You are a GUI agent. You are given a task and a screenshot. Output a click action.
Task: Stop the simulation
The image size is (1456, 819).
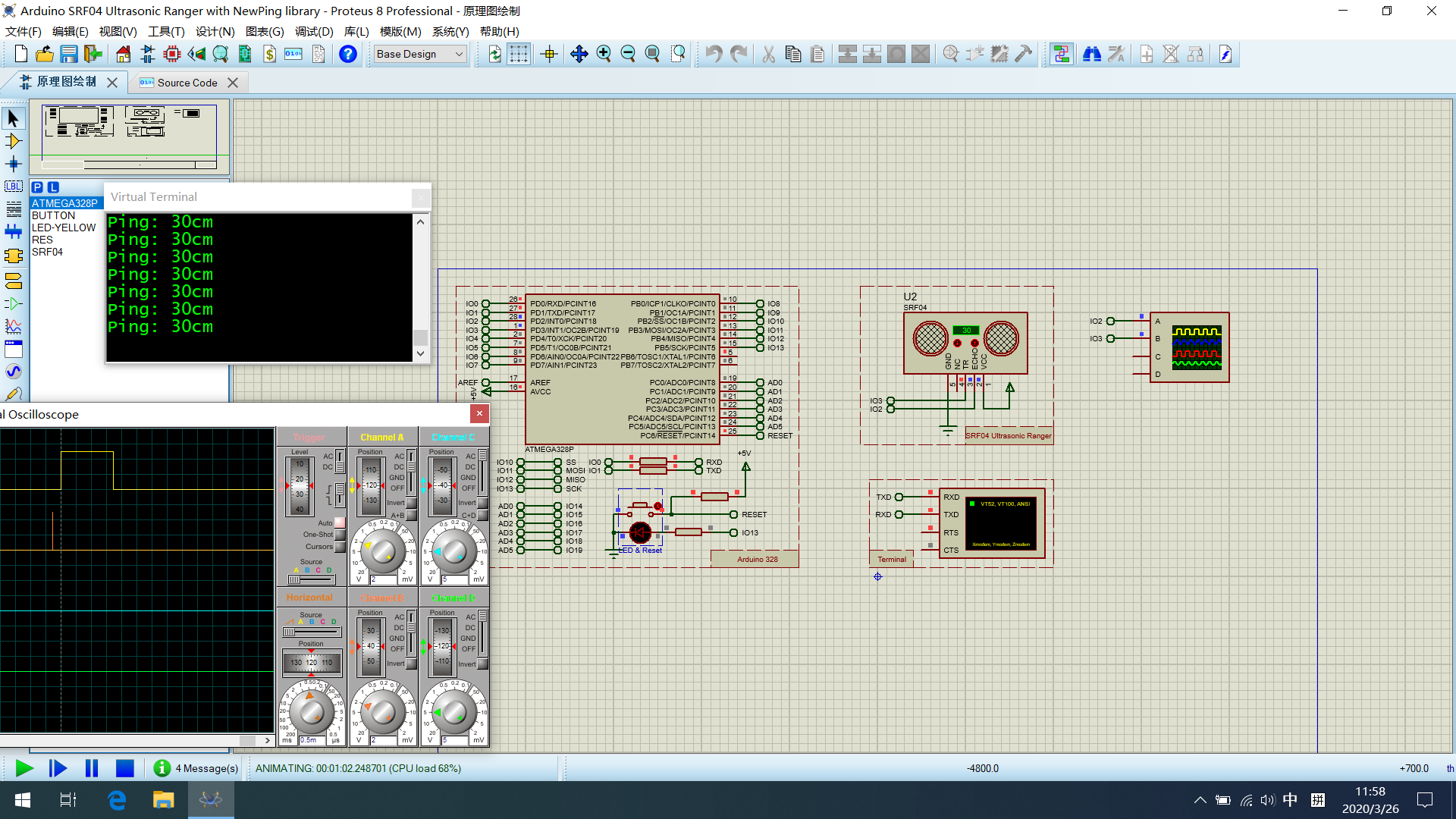coord(125,768)
